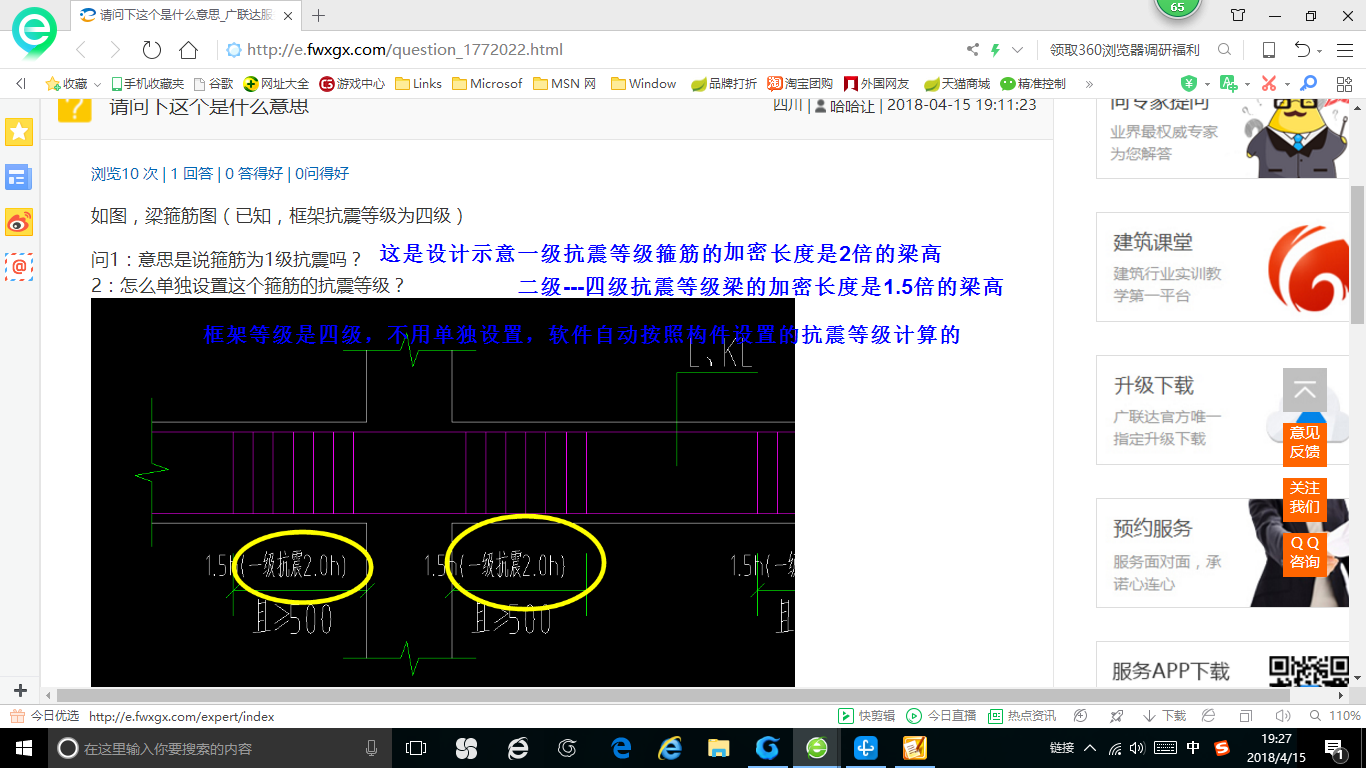1366x768 pixels.
Task: Click the 意见反馈 orange button
Action: (1305, 443)
